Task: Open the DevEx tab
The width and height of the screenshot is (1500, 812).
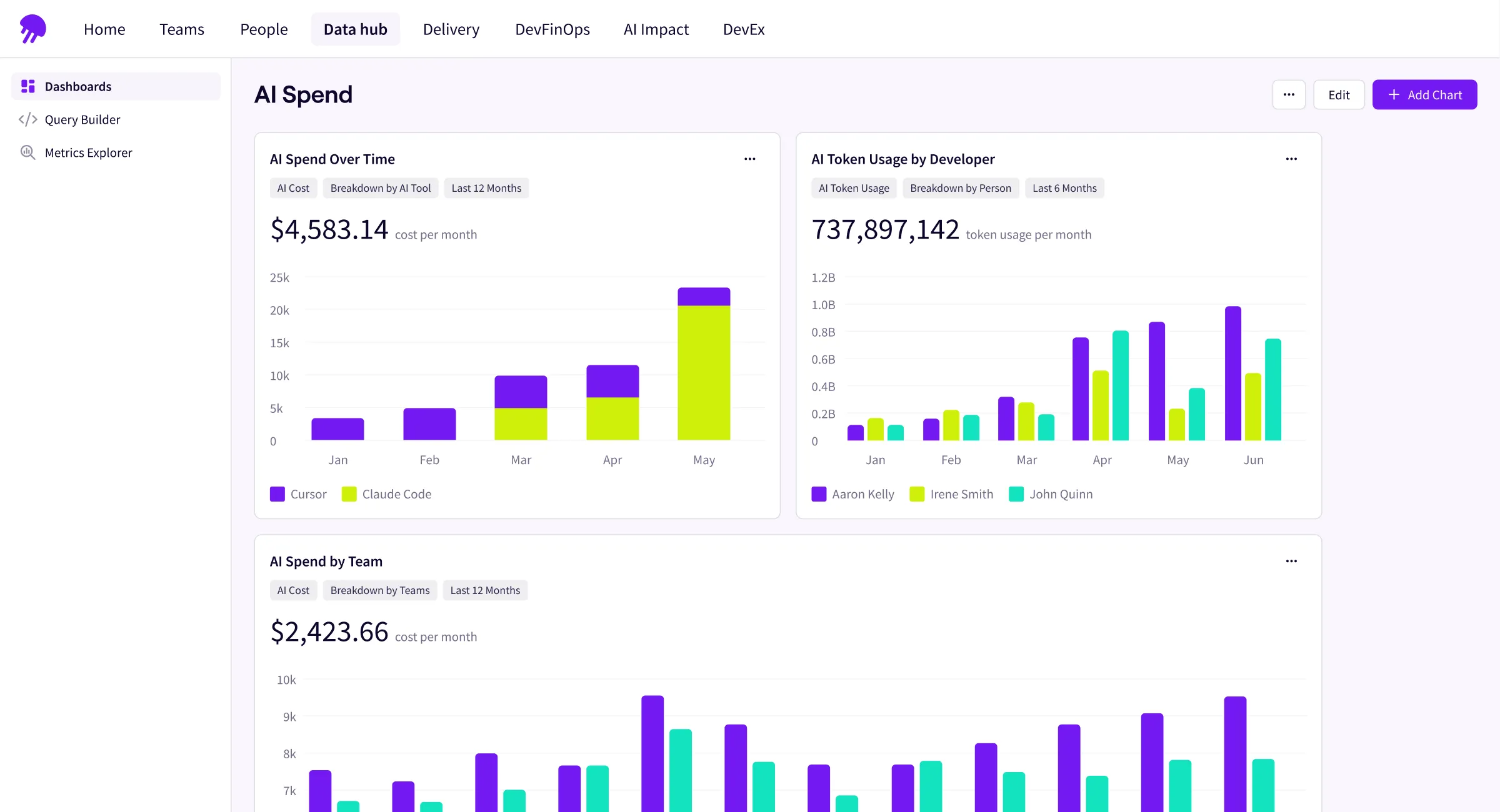Action: [x=744, y=29]
